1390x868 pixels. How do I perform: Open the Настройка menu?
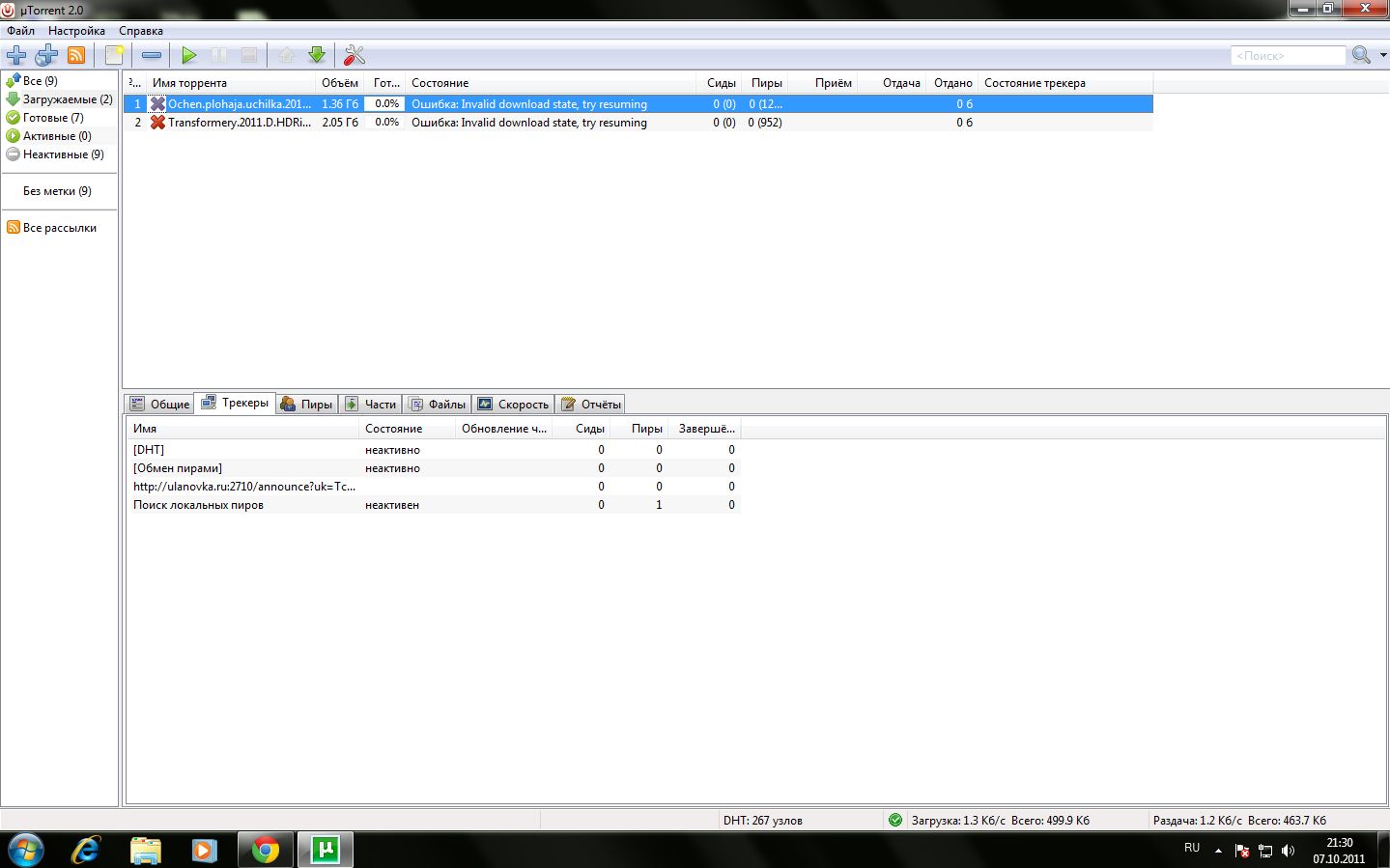coord(76,31)
